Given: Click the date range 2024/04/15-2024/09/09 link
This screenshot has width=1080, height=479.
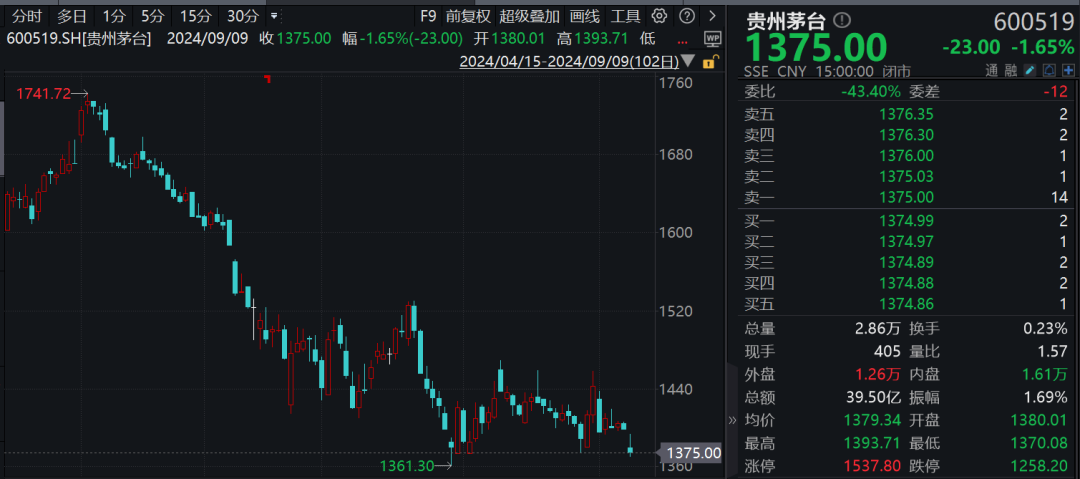Looking at the screenshot, I should [x=569, y=62].
